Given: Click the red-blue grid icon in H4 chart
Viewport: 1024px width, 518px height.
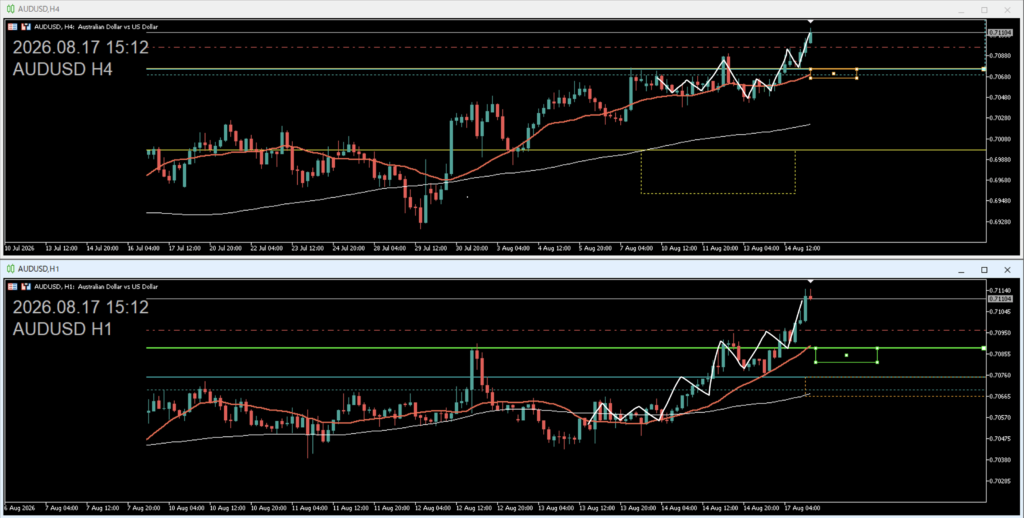Looking at the screenshot, I should [12, 27].
